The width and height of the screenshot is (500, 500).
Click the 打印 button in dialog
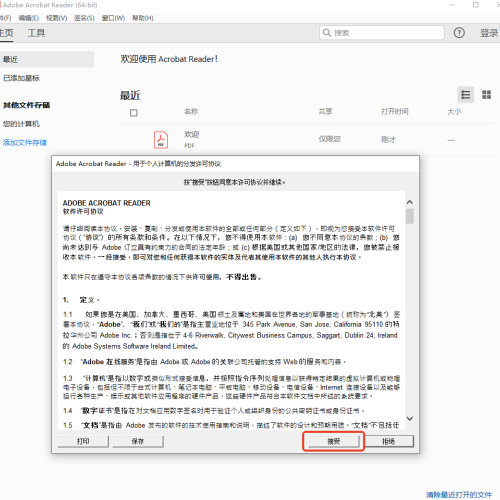click(x=83, y=441)
